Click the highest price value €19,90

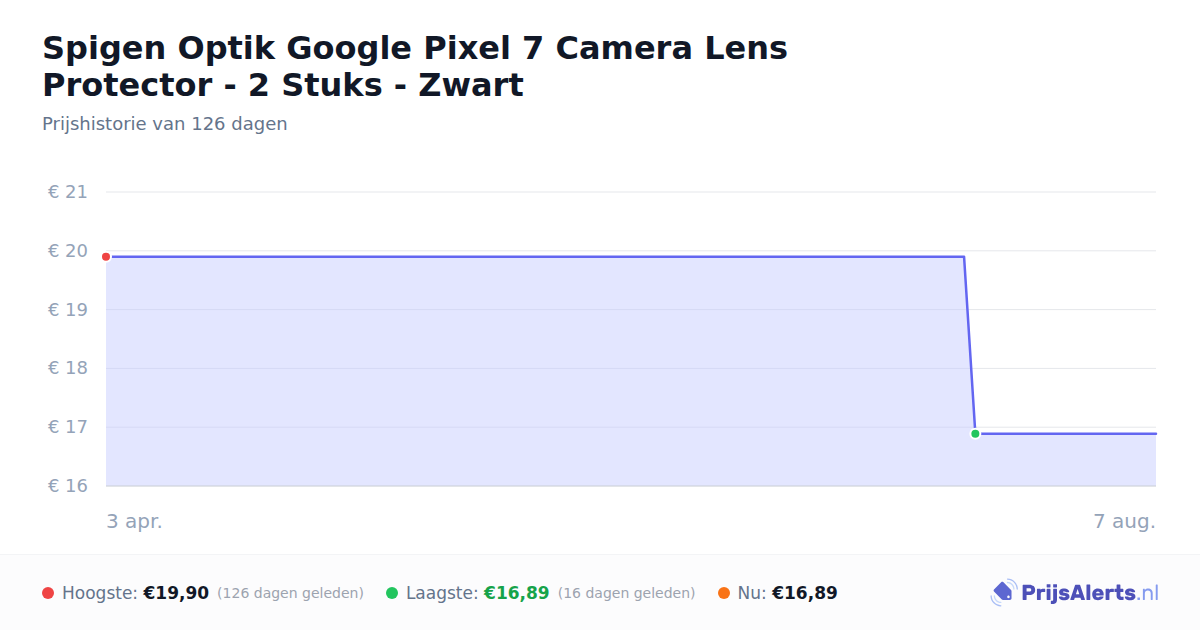point(176,593)
